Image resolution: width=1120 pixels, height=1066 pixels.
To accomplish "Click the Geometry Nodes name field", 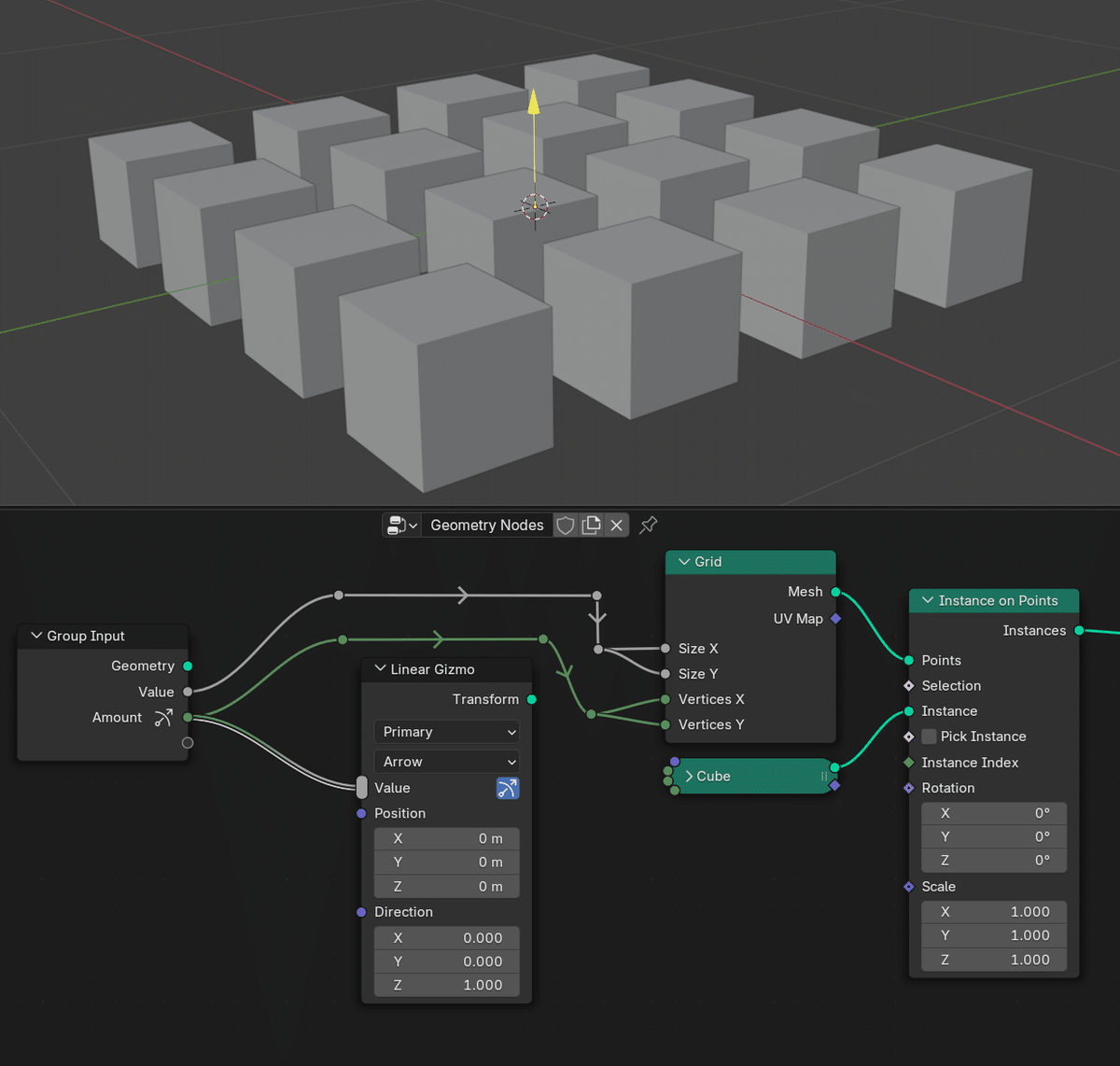I will [486, 526].
